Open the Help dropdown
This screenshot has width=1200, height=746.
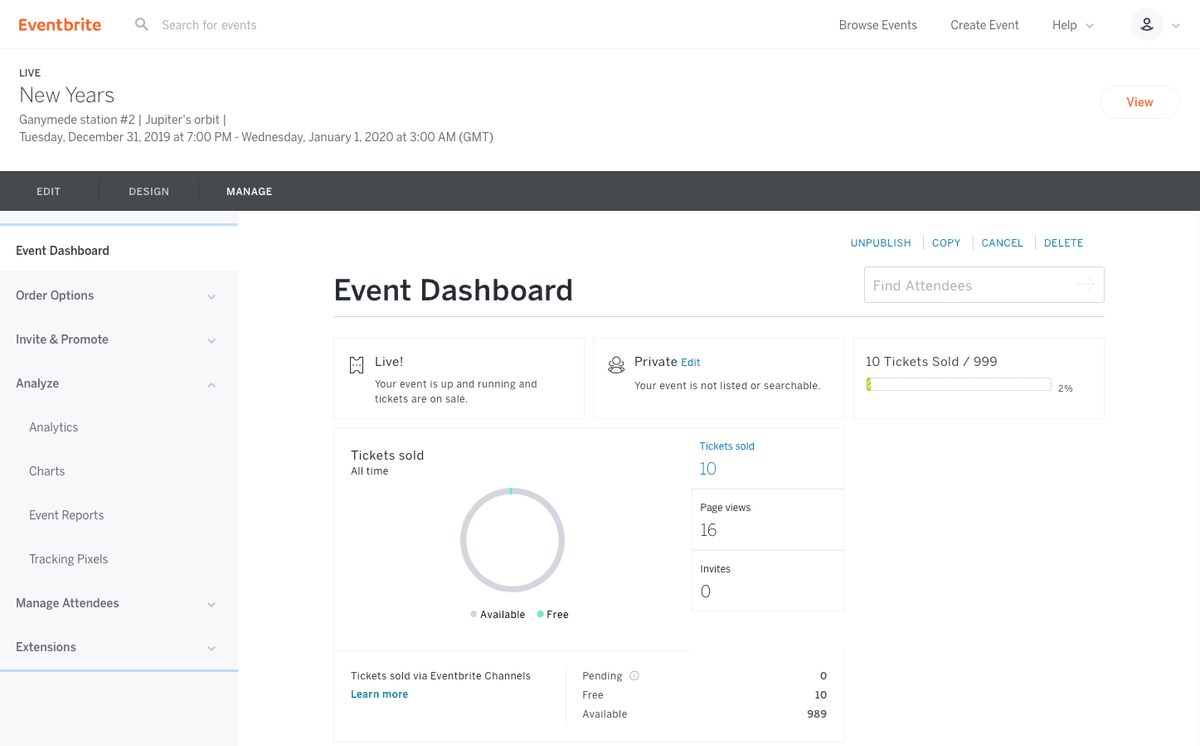click(1073, 25)
